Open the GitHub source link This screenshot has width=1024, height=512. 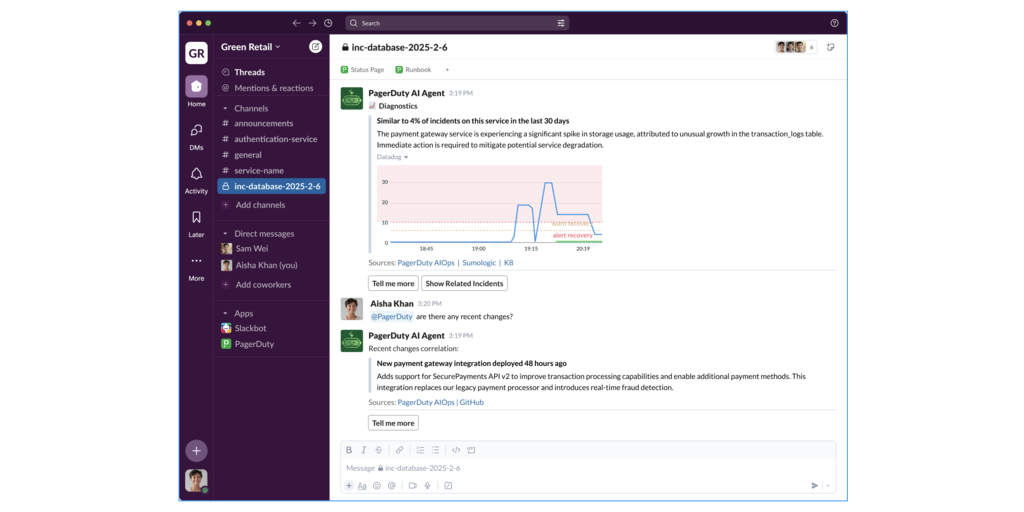click(471, 402)
